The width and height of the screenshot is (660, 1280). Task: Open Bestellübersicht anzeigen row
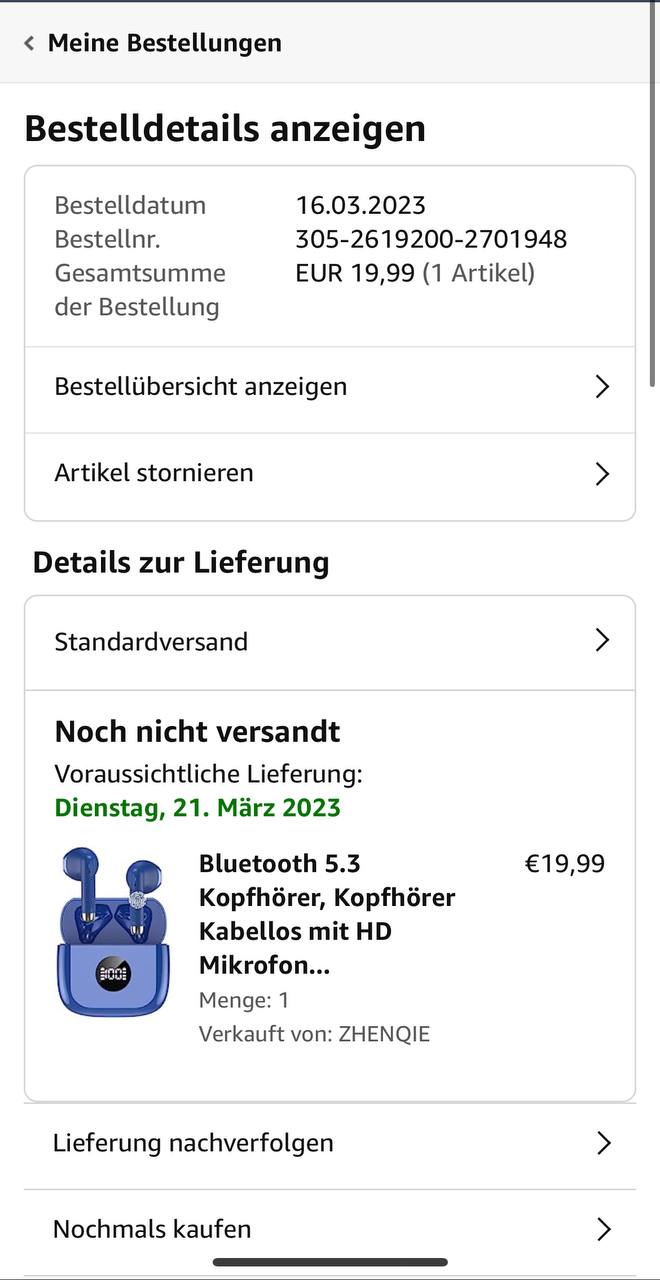tap(200, 387)
